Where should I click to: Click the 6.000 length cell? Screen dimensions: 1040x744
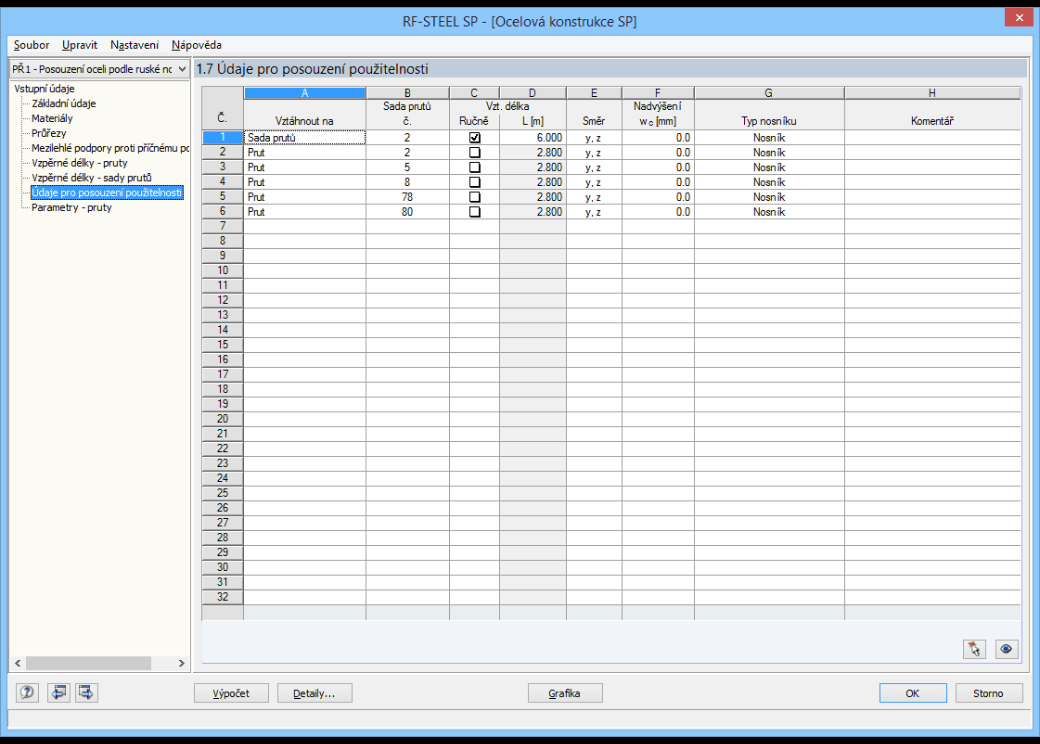533,138
